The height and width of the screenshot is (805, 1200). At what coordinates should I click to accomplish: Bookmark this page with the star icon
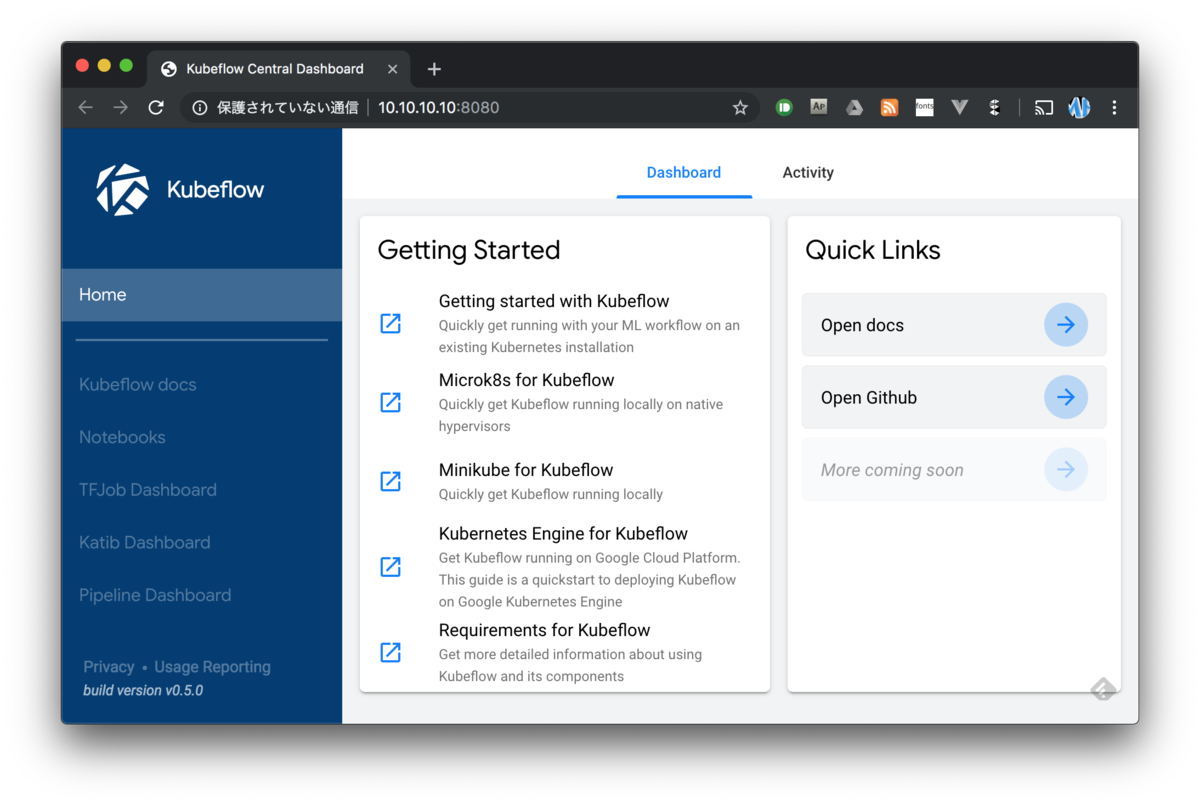click(x=740, y=107)
